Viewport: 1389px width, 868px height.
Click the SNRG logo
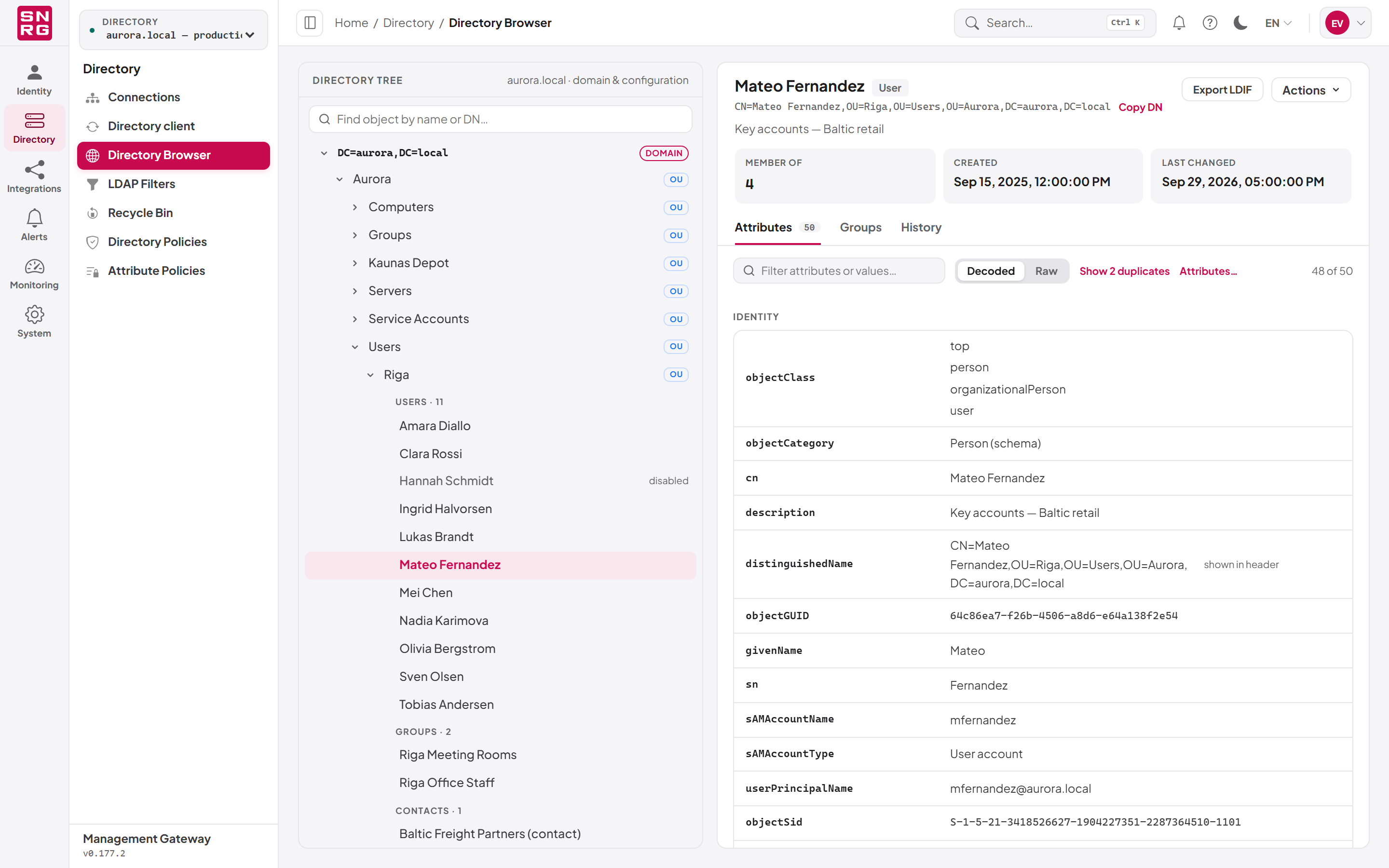coord(34,23)
